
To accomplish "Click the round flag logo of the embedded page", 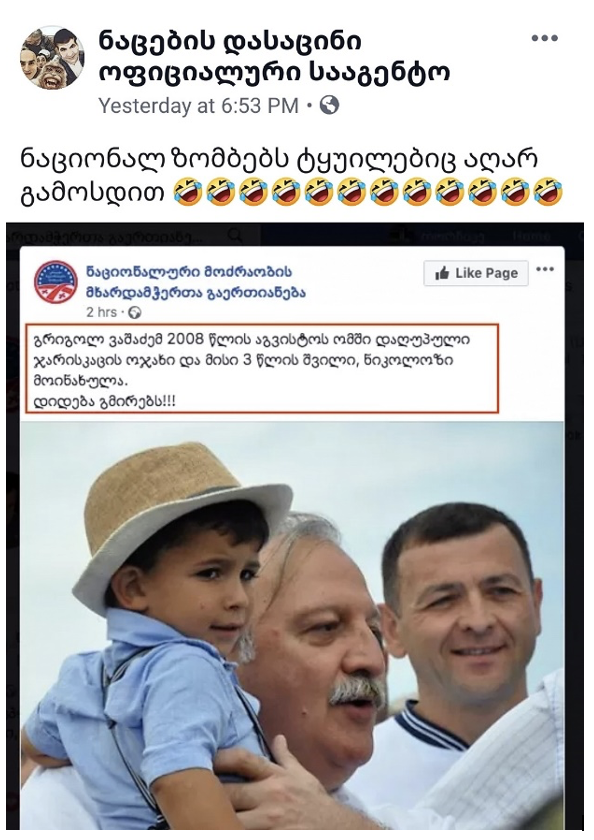I will 55,282.
